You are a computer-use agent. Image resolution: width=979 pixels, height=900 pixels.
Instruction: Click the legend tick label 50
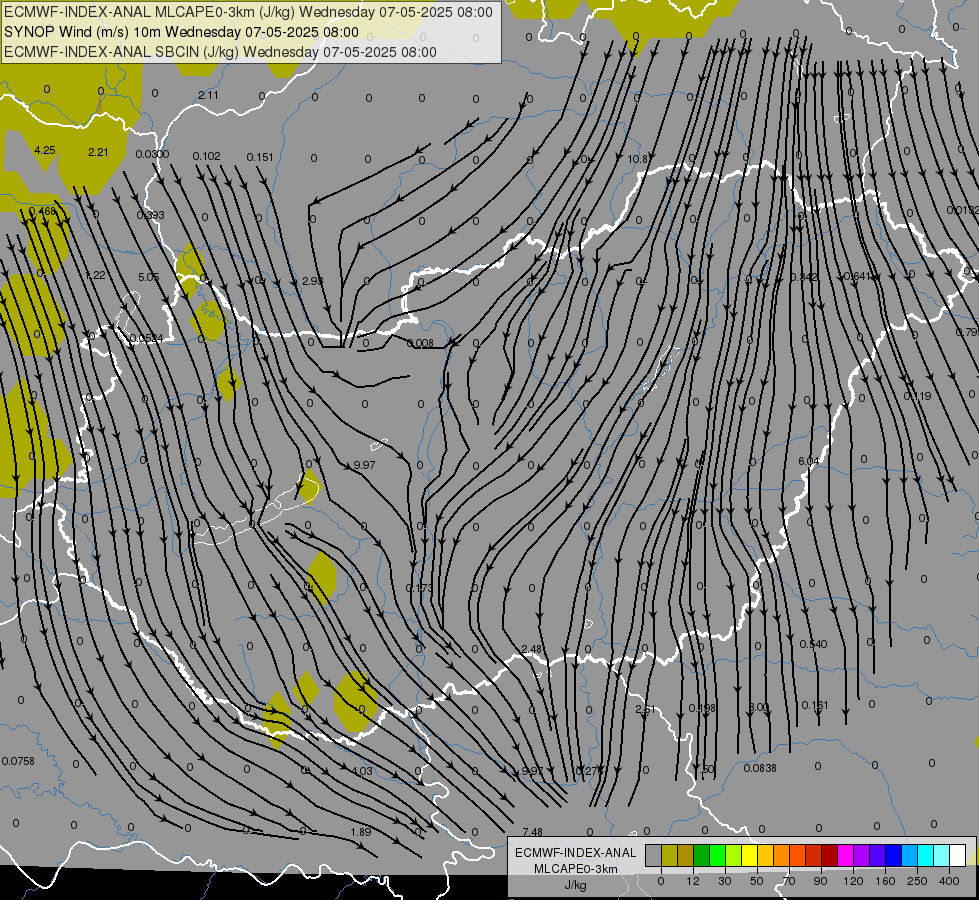pos(757,881)
